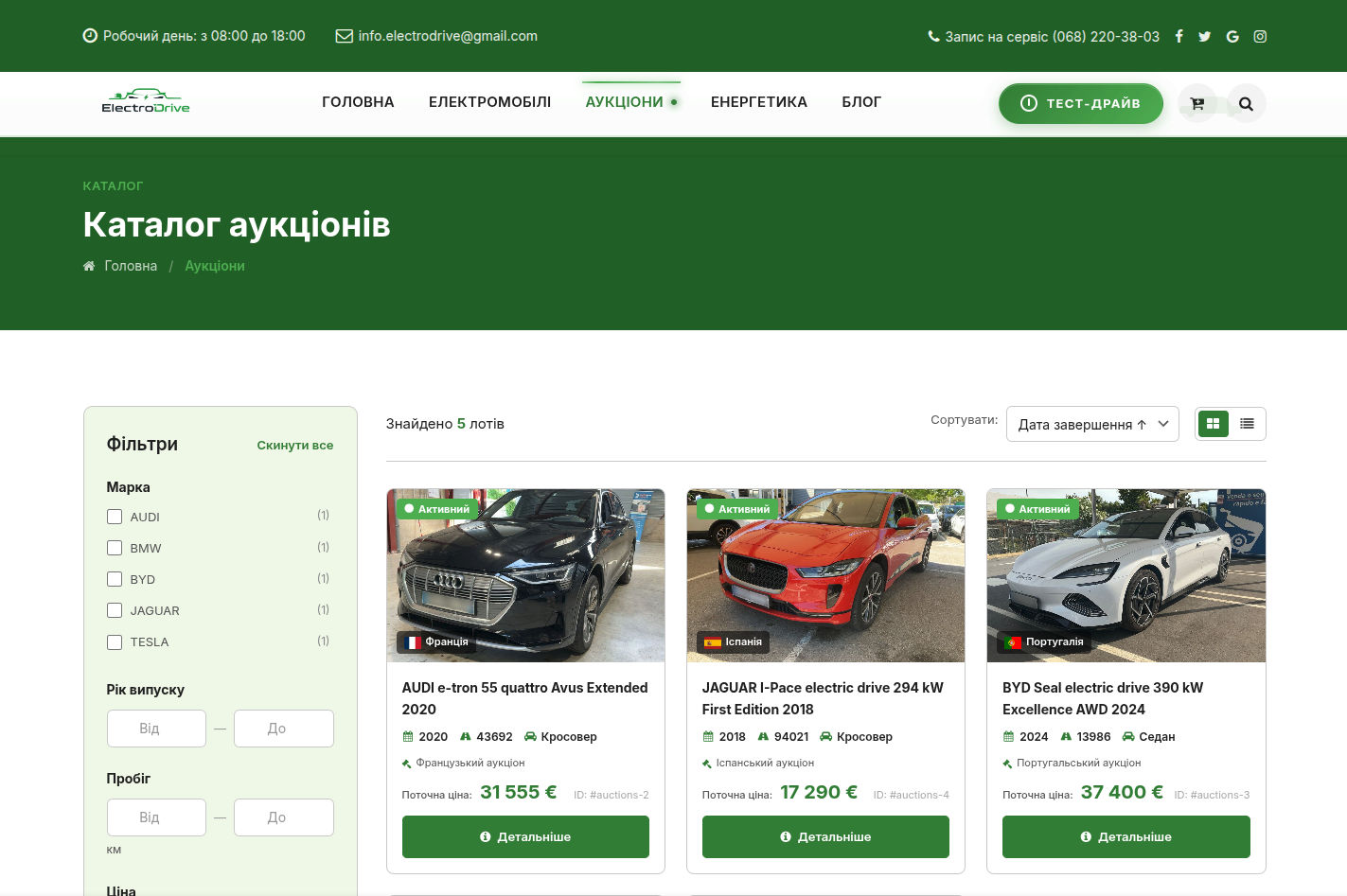
Task: Open the shopping cart icon
Action: (1197, 103)
